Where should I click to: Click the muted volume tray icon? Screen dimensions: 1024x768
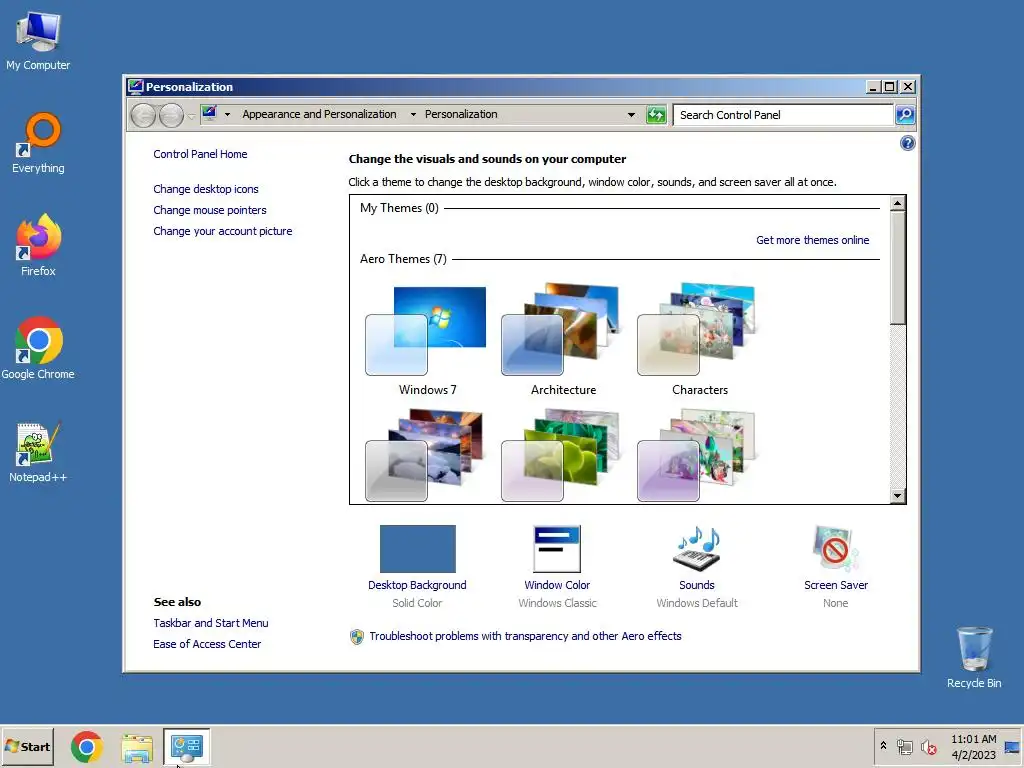928,746
